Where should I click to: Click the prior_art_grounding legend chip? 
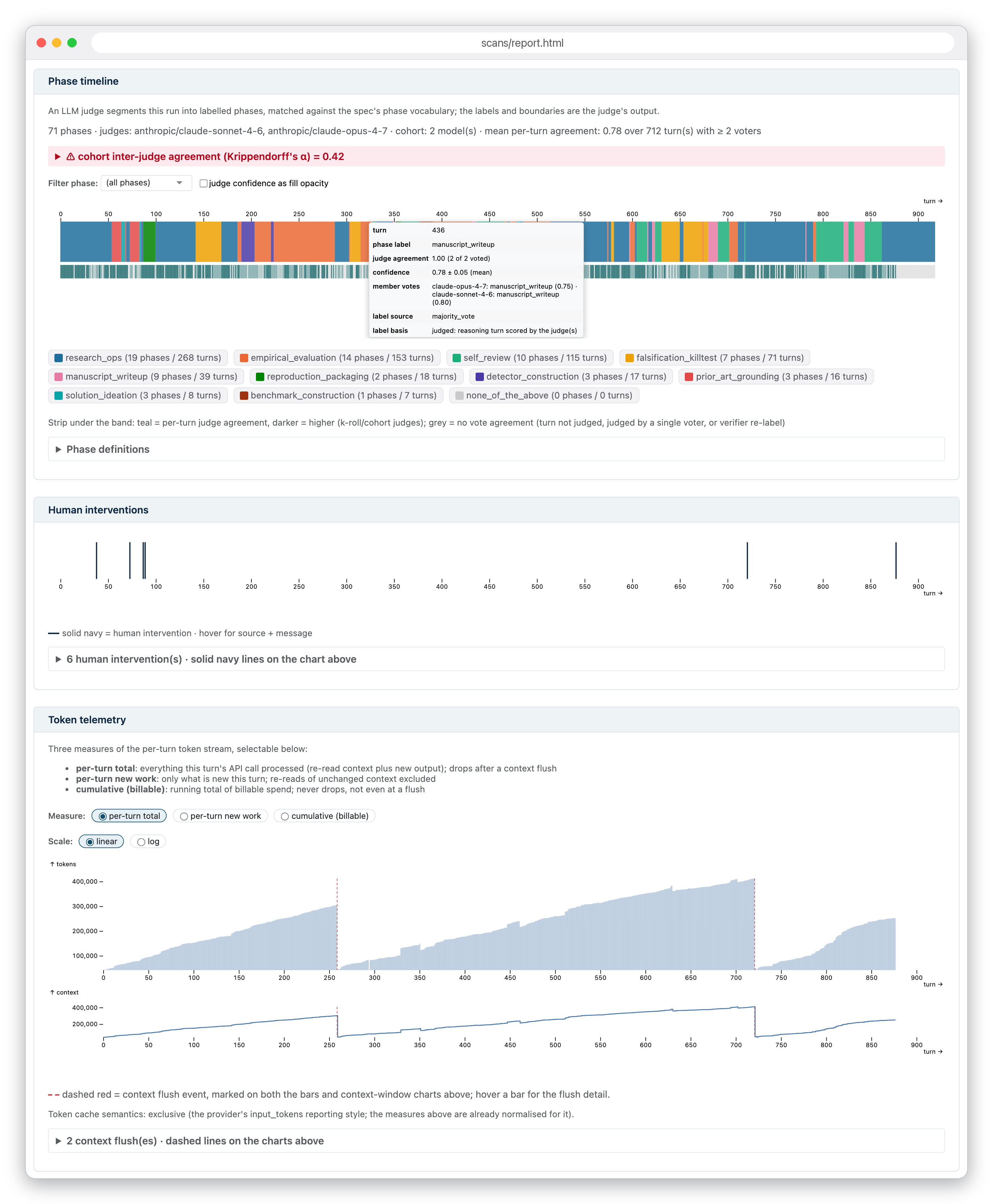pos(776,376)
